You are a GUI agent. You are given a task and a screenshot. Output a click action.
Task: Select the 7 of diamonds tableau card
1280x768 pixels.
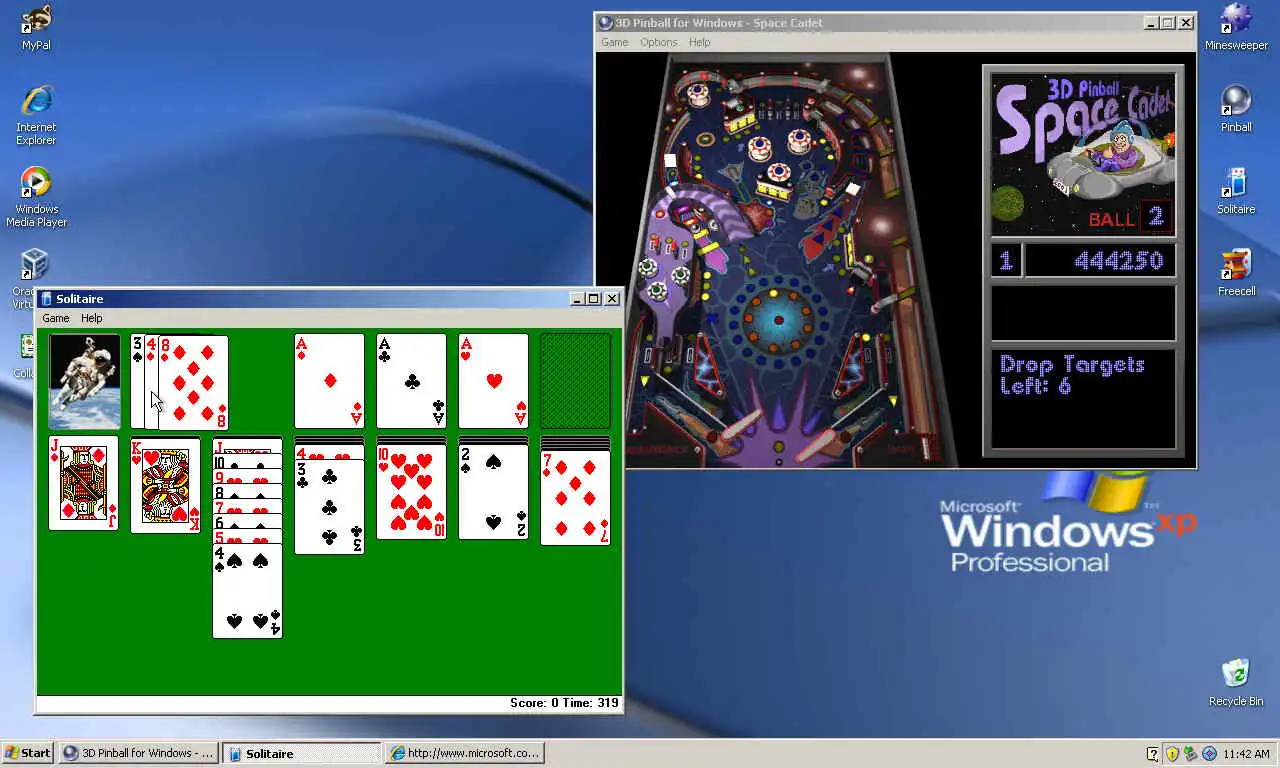pos(575,498)
